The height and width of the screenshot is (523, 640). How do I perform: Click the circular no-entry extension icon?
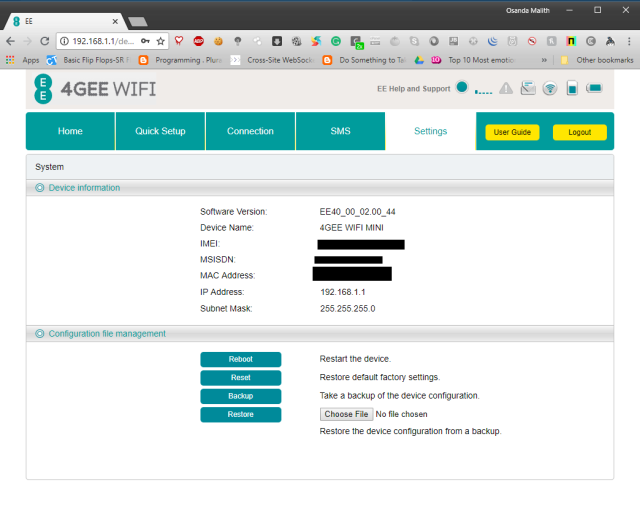(531, 41)
